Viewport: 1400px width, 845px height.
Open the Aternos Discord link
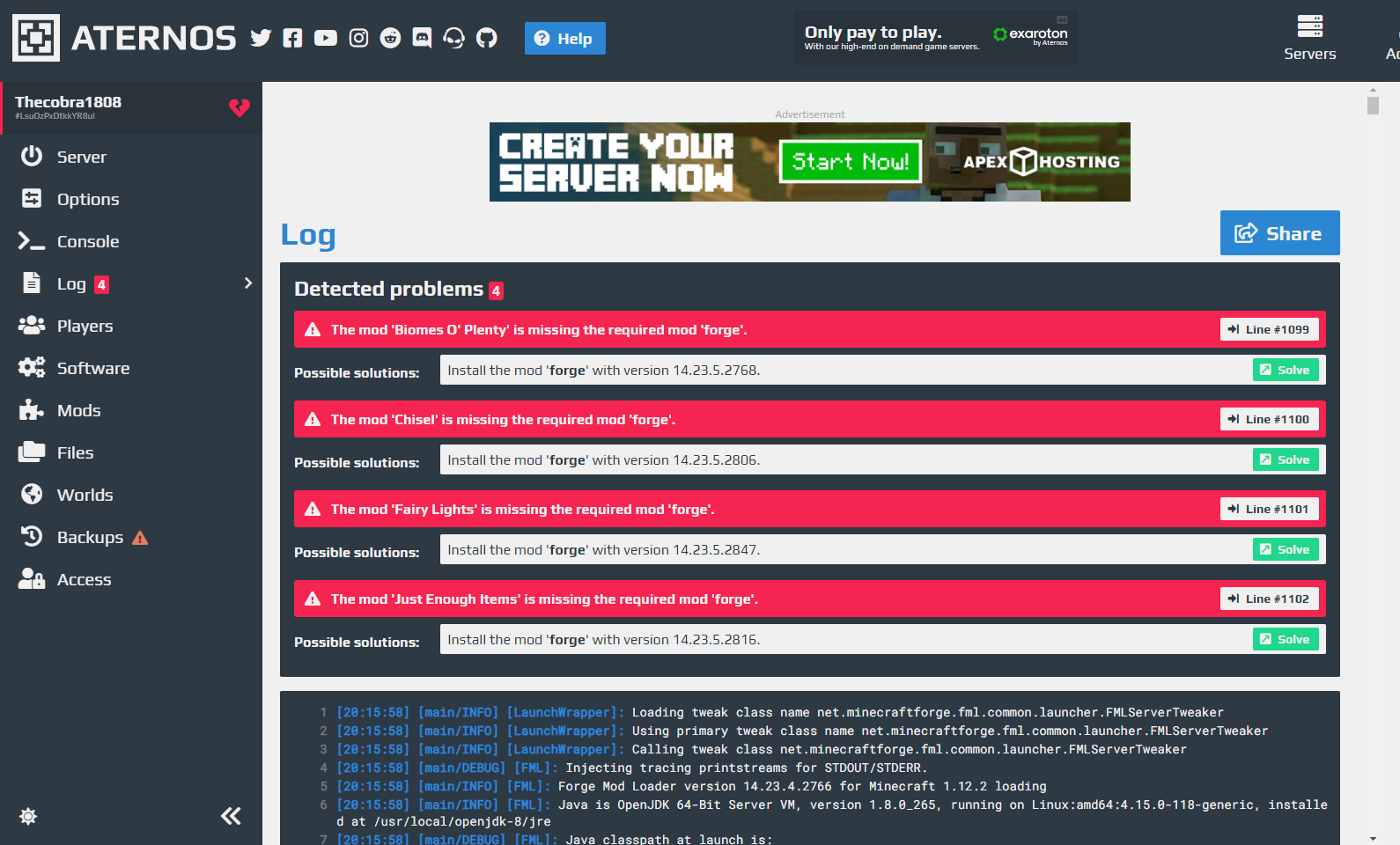point(423,38)
